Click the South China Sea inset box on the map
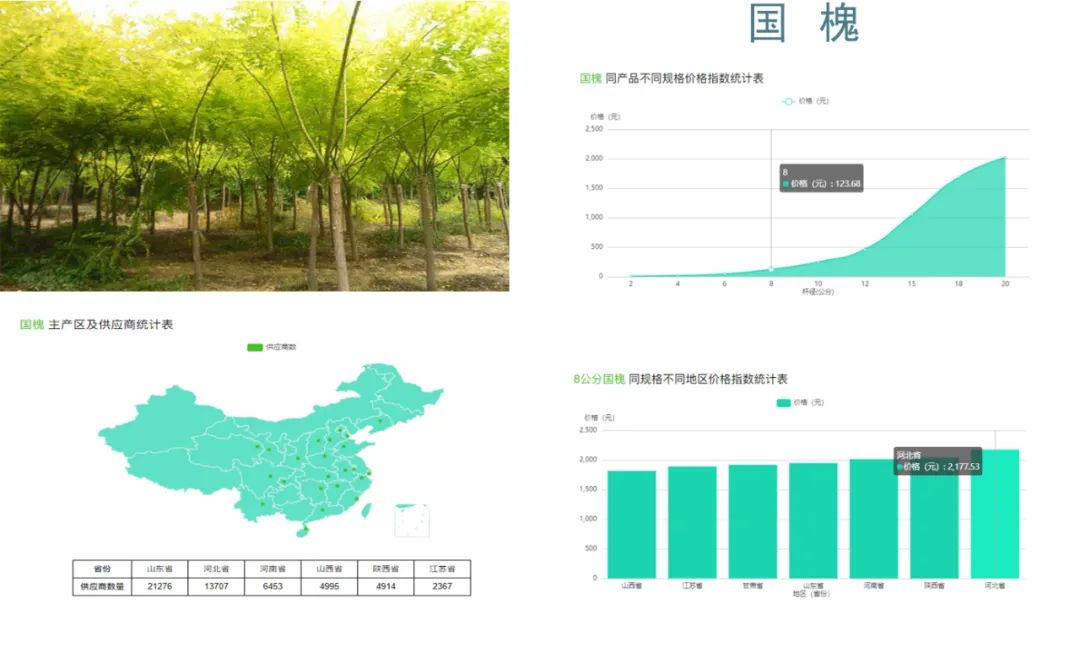 (410, 520)
